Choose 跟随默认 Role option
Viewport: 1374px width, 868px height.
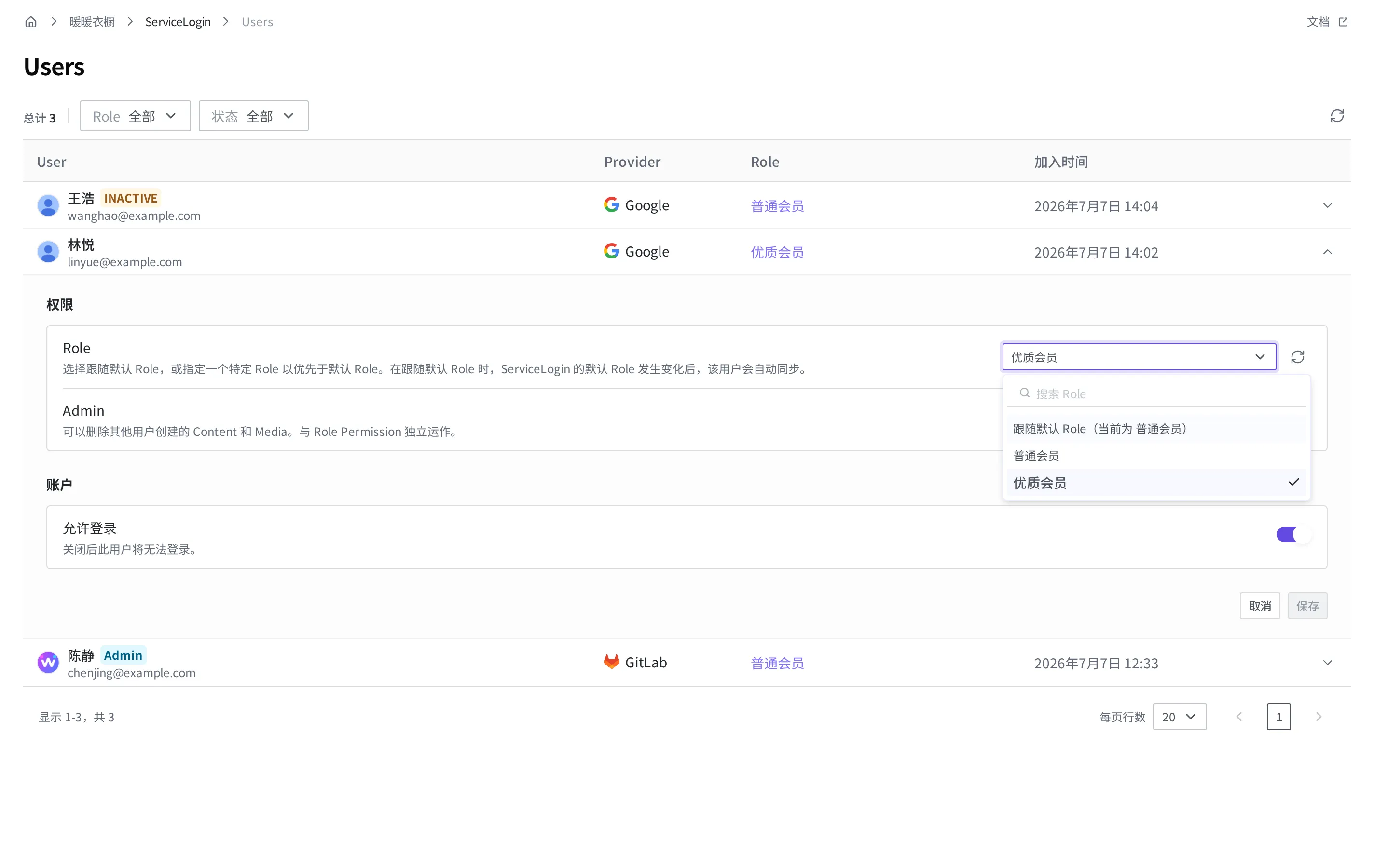click(x=1156, y=429)
